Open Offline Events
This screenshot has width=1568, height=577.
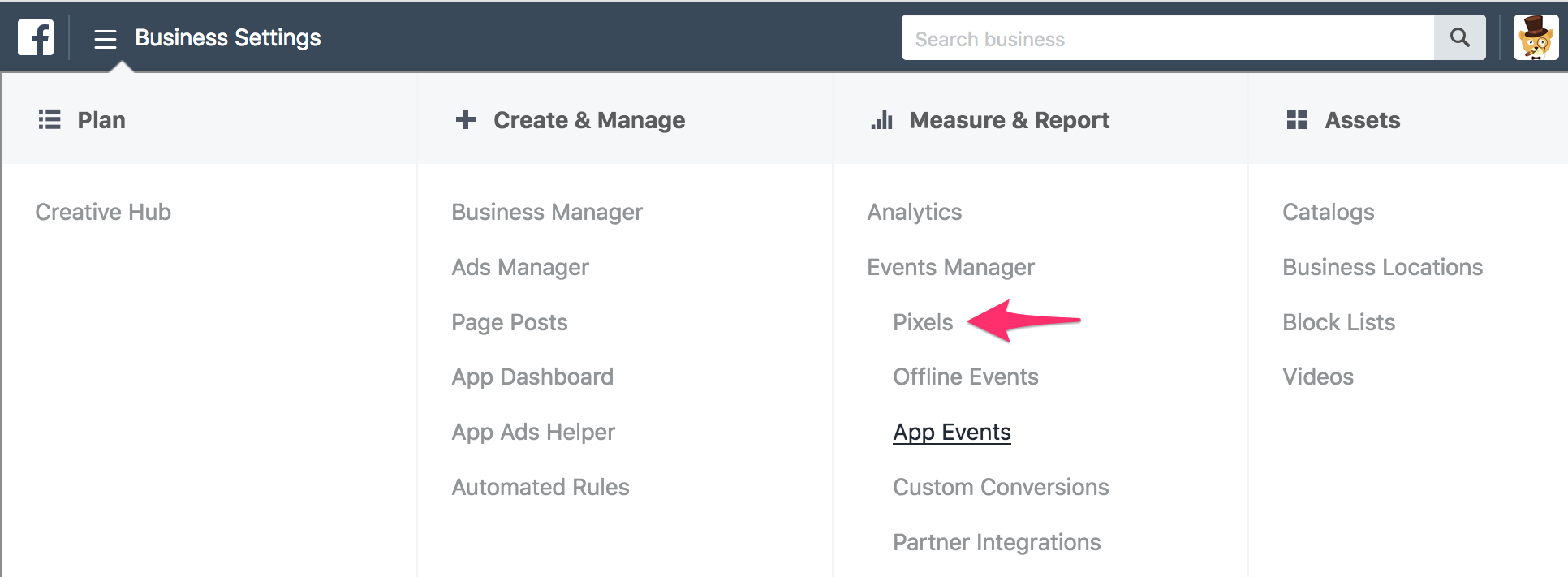coord(966,377)
